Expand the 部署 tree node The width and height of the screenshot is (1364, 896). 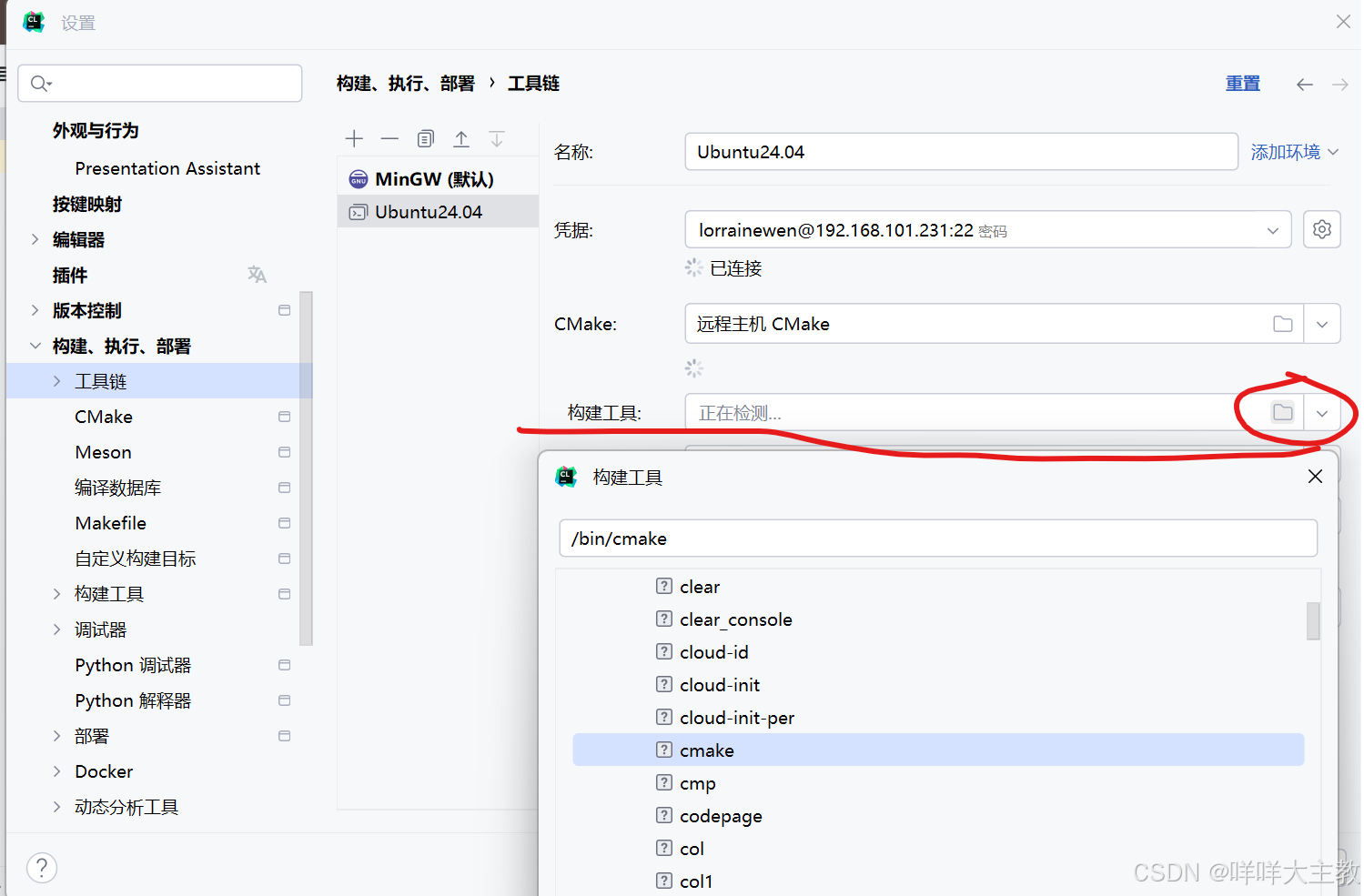(x=56, y=736)
